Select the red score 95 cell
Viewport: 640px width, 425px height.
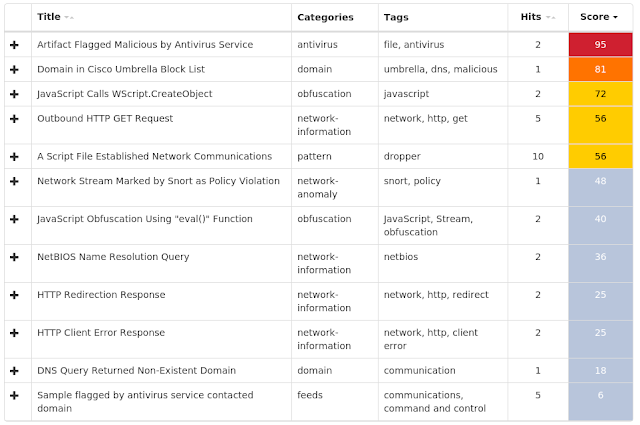(x=600, y=45)
